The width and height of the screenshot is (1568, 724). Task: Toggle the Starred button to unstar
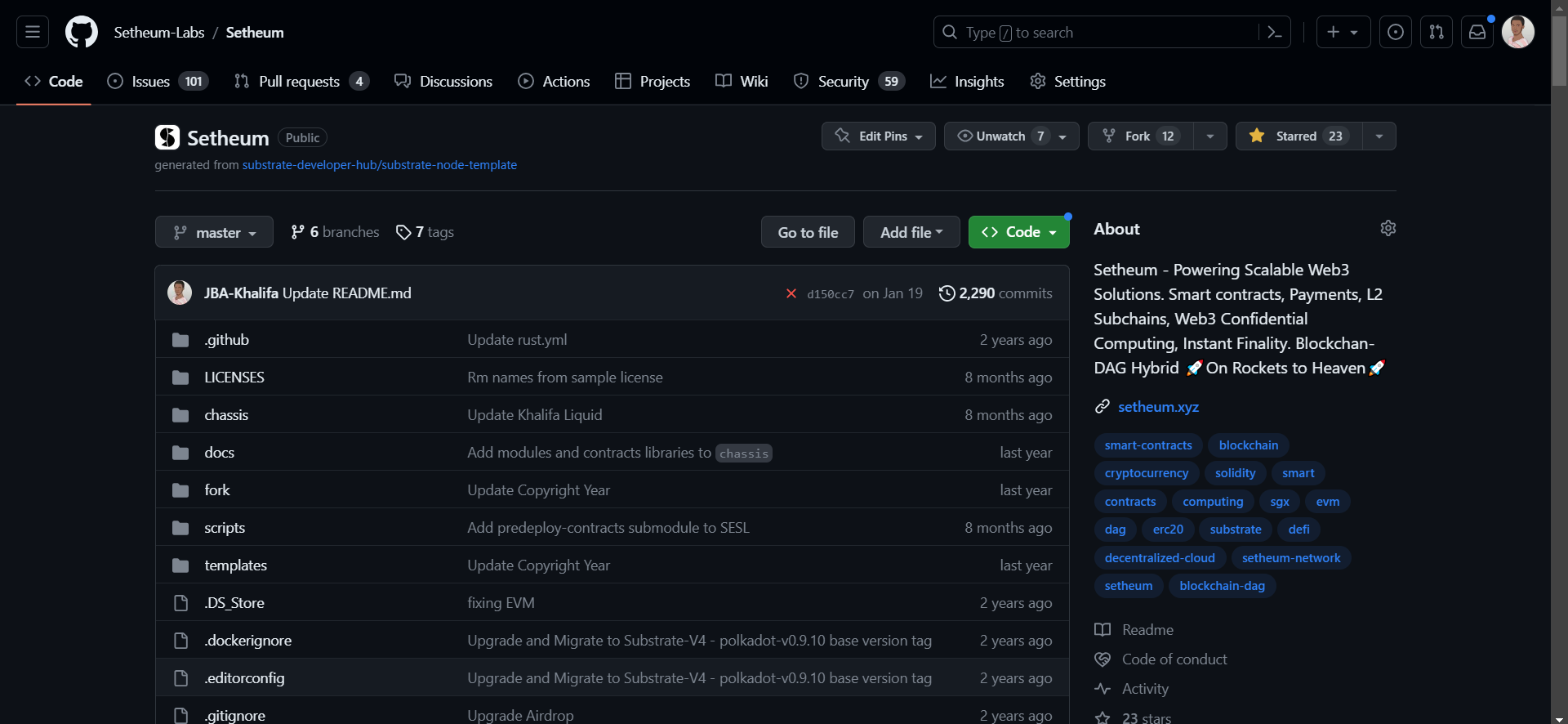pos(1298,136)
